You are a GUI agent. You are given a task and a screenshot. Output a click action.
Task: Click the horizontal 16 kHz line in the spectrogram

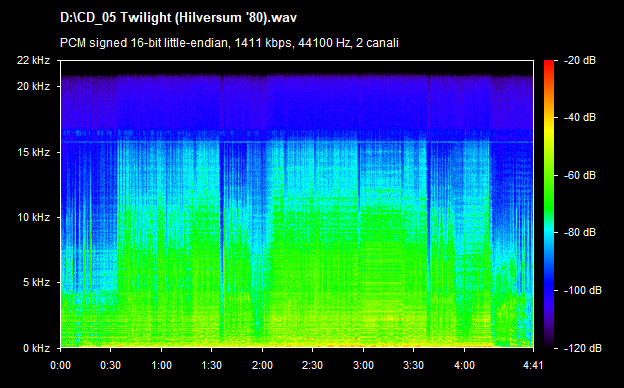point(297,142)
